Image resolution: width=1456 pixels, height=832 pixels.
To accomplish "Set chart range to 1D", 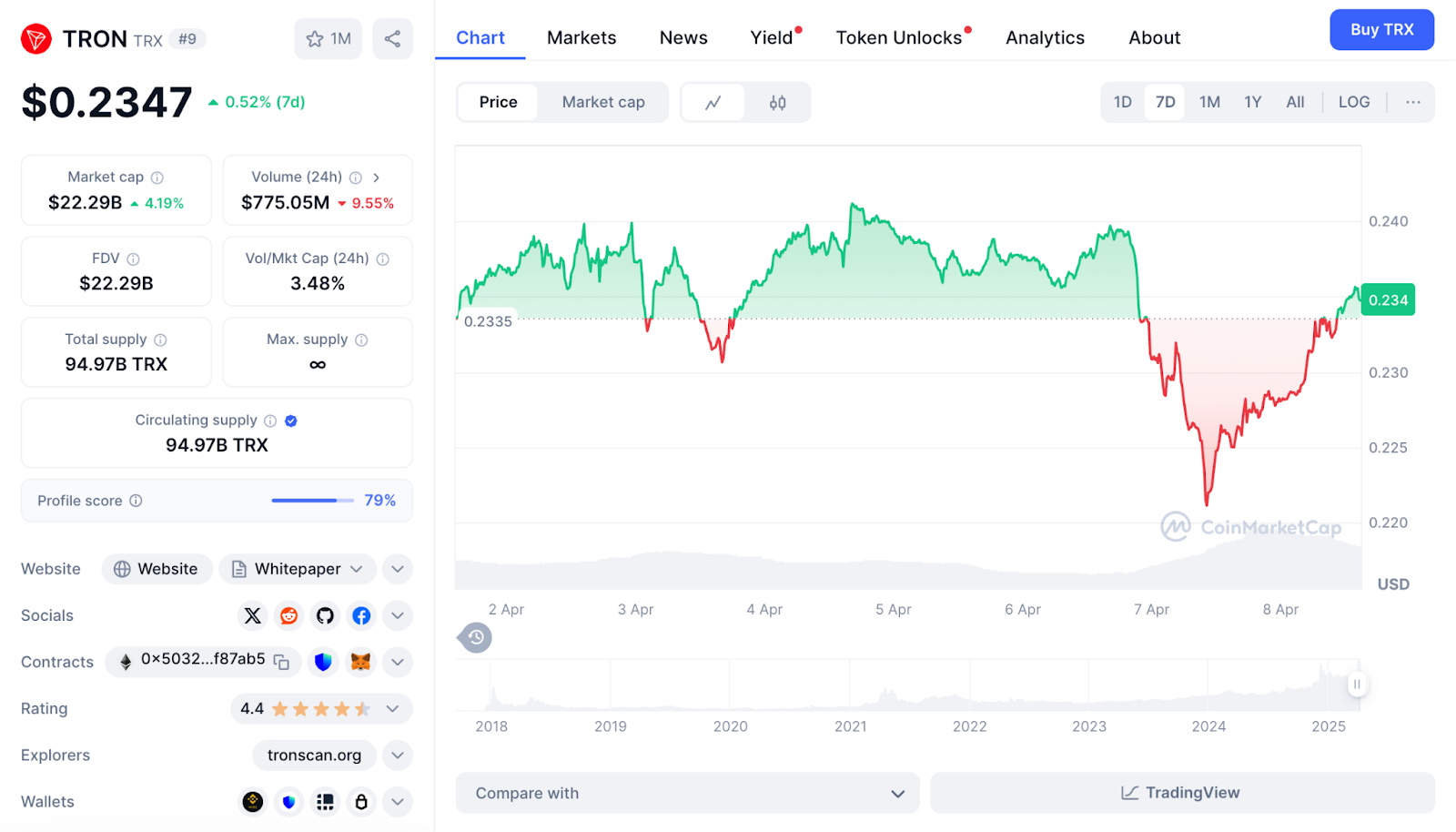I will coord(1123,102).
